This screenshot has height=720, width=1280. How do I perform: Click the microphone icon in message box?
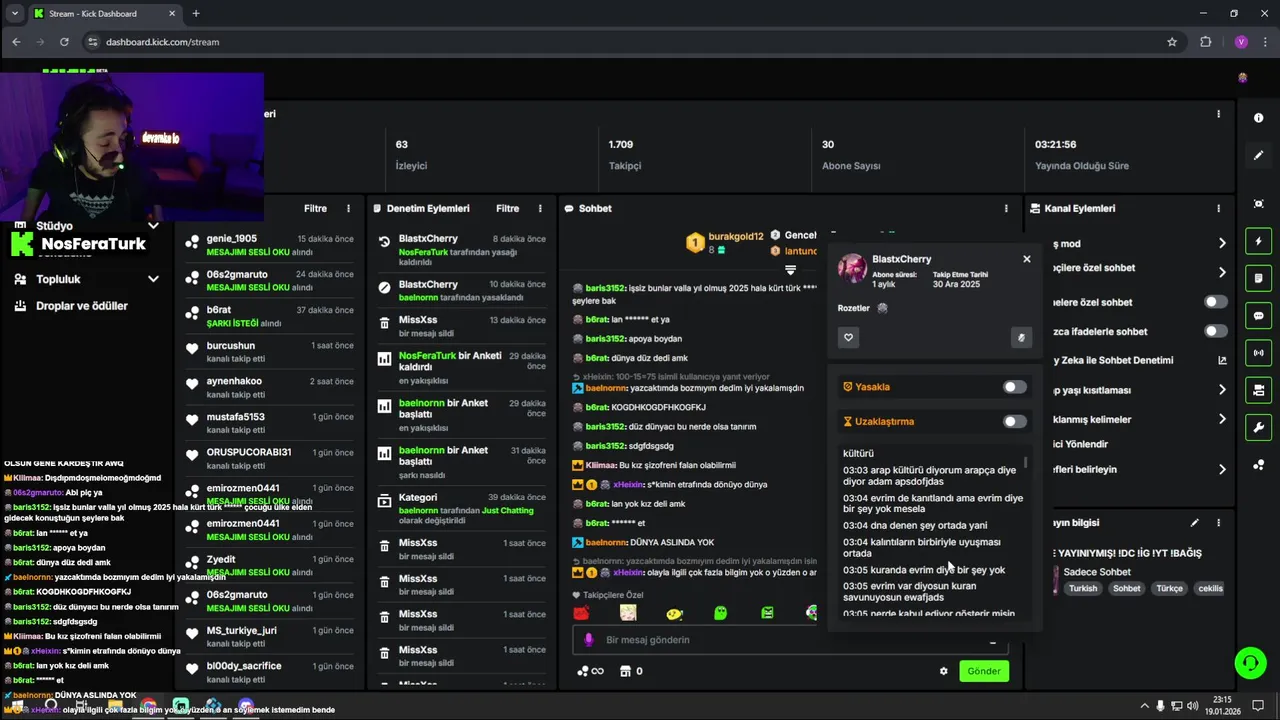pos(588,640)
